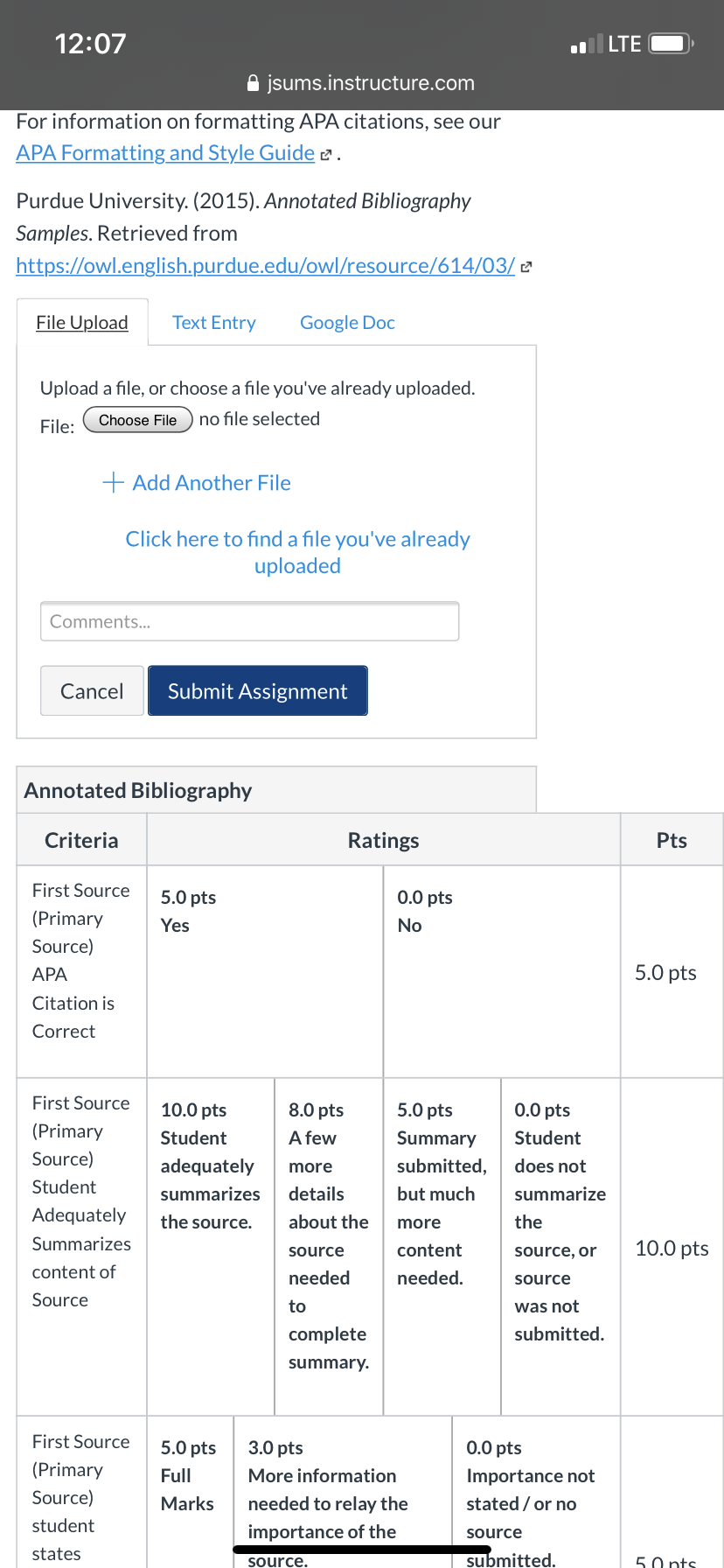The width and height of the screenshot is (724, 1568).
Task: Click here to find an already uploaded file
Action: 297,552
